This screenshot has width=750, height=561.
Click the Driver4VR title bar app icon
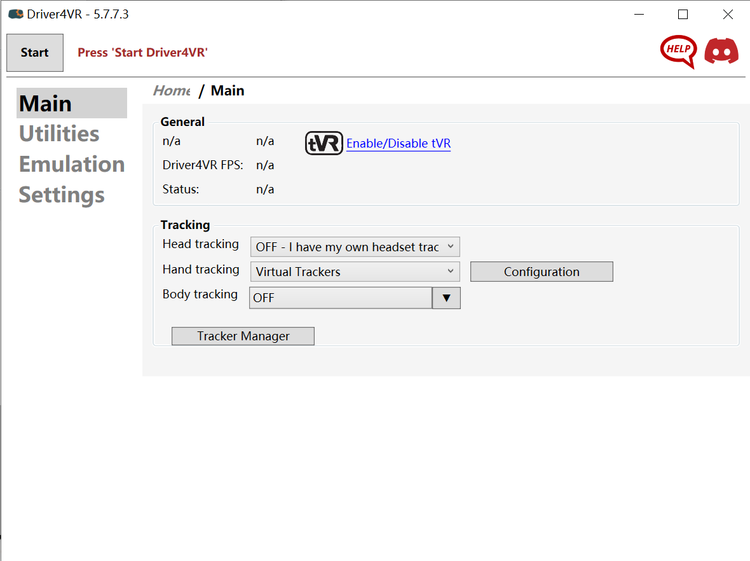16,14
